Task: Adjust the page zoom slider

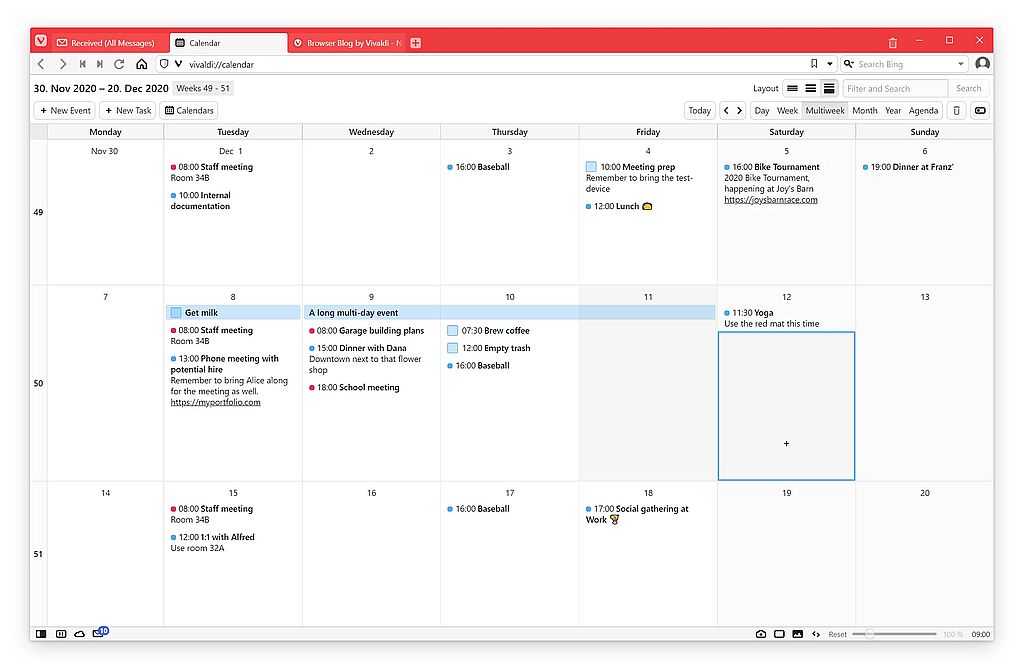Action: tap(894, 634)
